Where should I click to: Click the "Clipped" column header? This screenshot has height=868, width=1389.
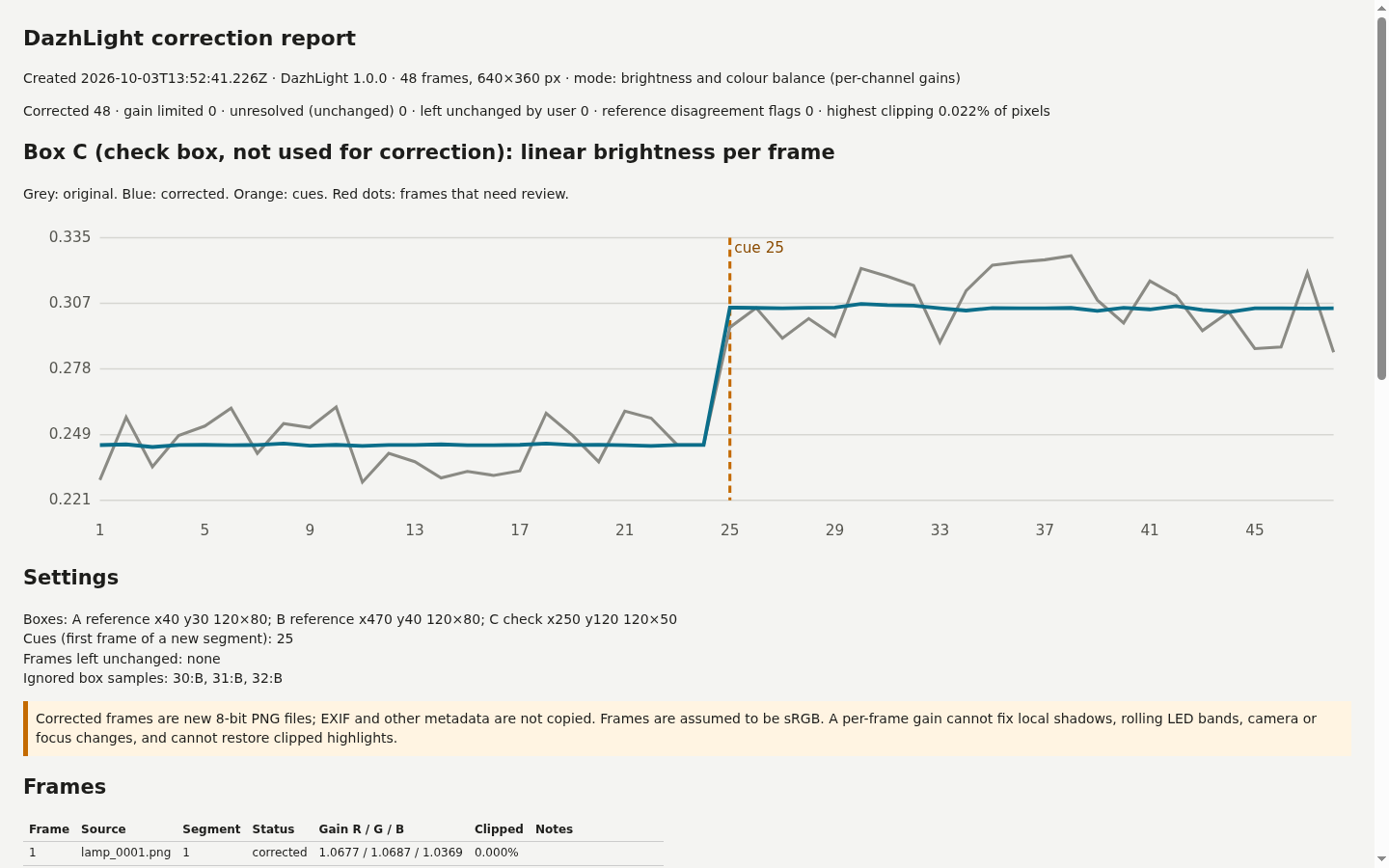(x=499, y=829)
